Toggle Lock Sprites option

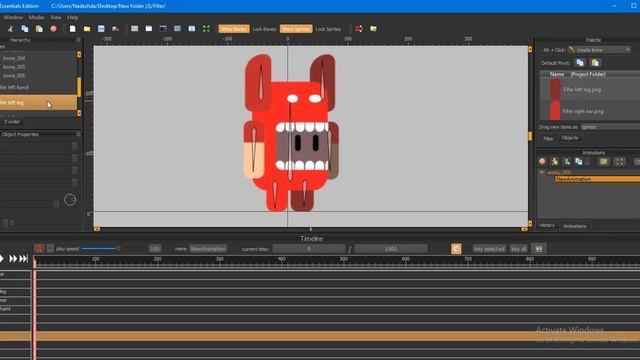point(328,29)
